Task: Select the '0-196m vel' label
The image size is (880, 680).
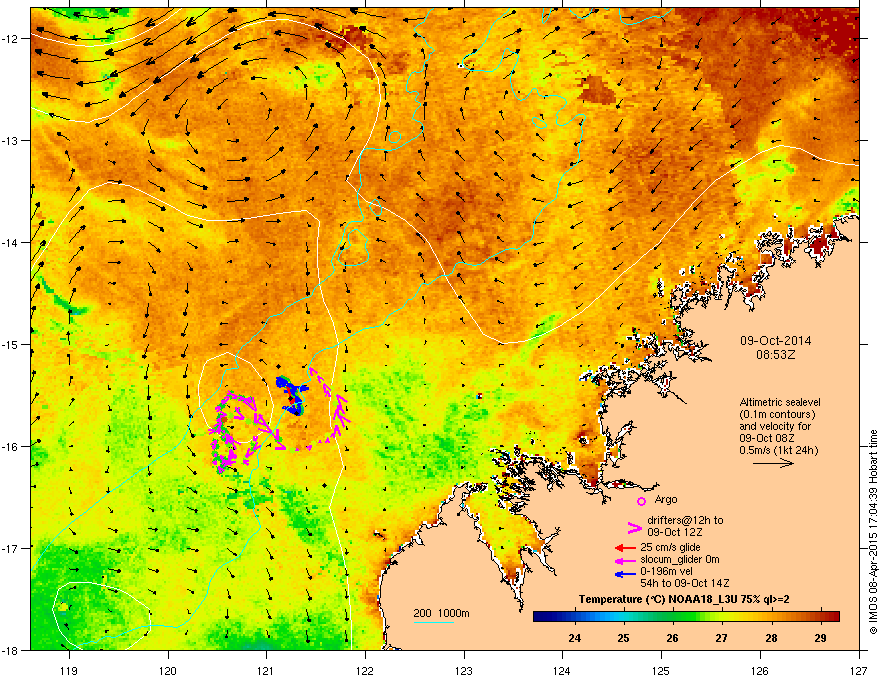Action: pos(666,572)
